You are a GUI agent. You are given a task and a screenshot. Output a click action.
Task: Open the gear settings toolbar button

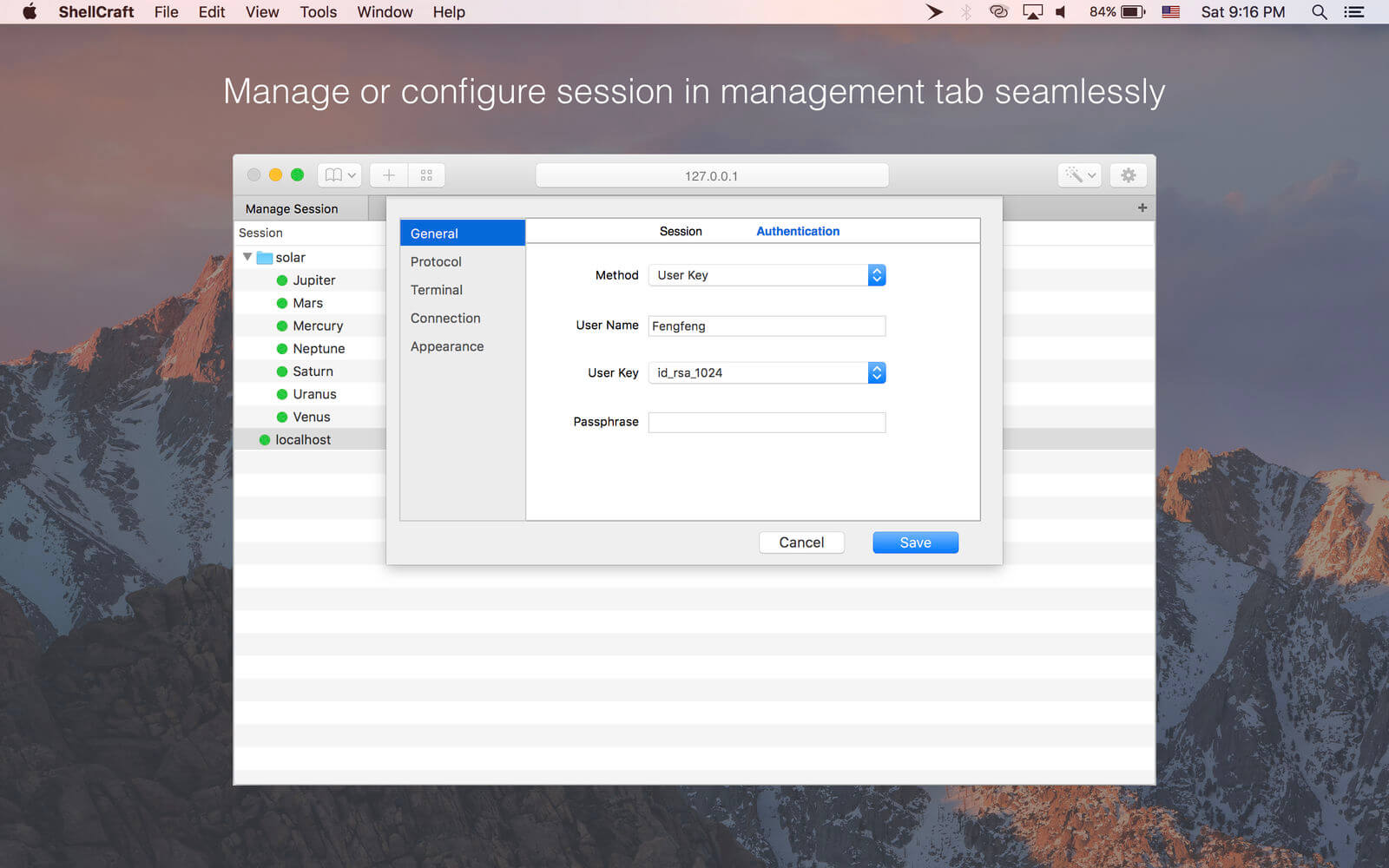click(1129, 175)
